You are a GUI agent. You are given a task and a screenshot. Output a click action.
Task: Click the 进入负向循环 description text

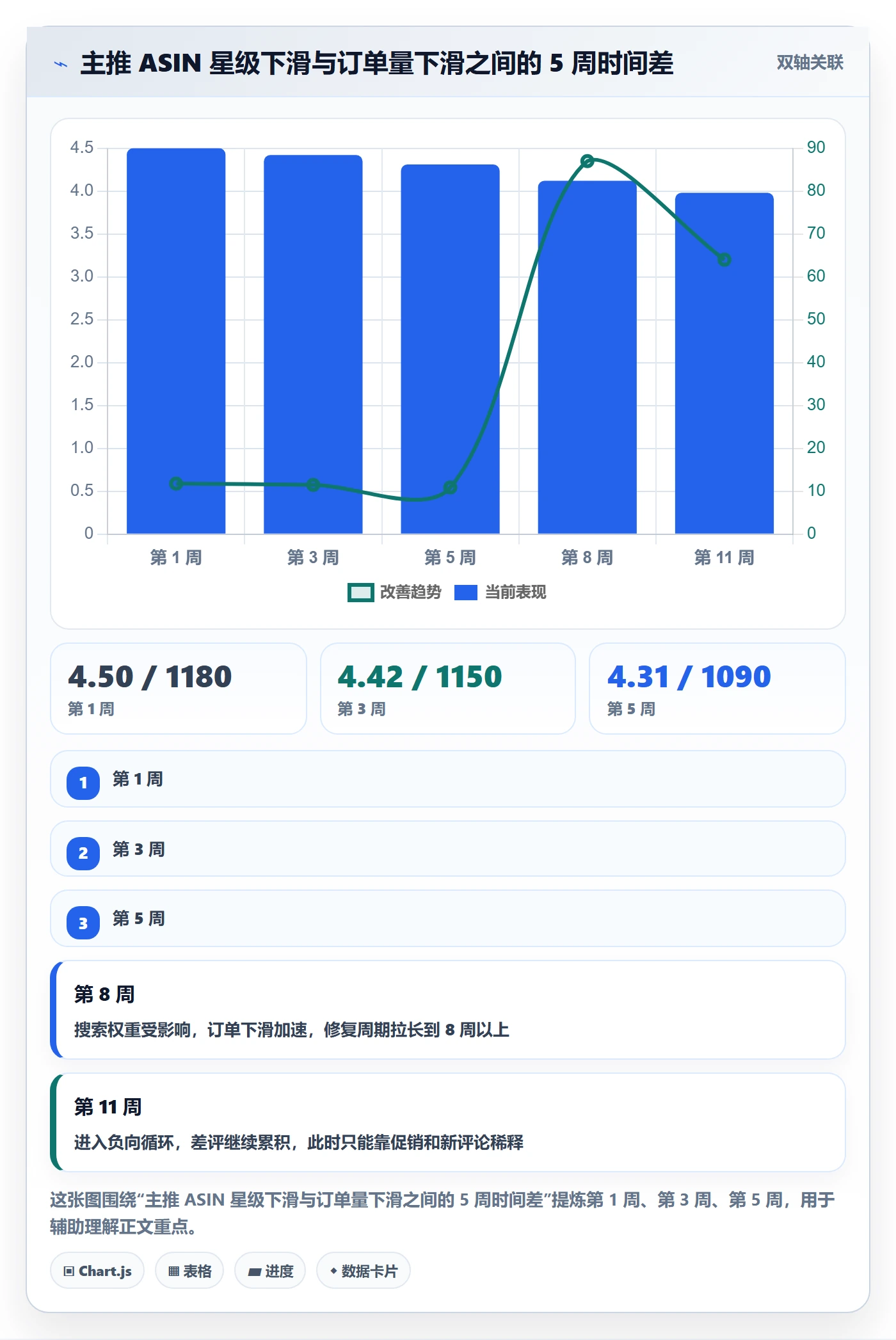299,1142
